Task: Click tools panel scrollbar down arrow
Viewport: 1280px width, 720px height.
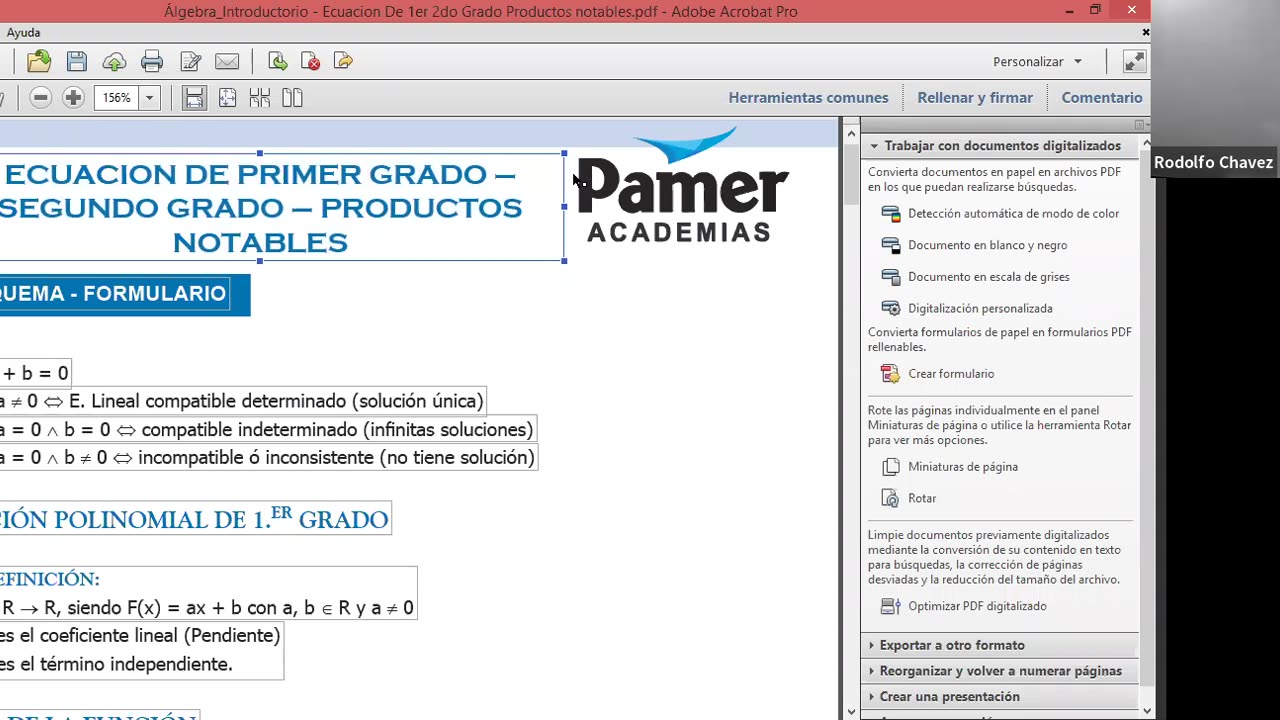Action: tap(1146, 712)
